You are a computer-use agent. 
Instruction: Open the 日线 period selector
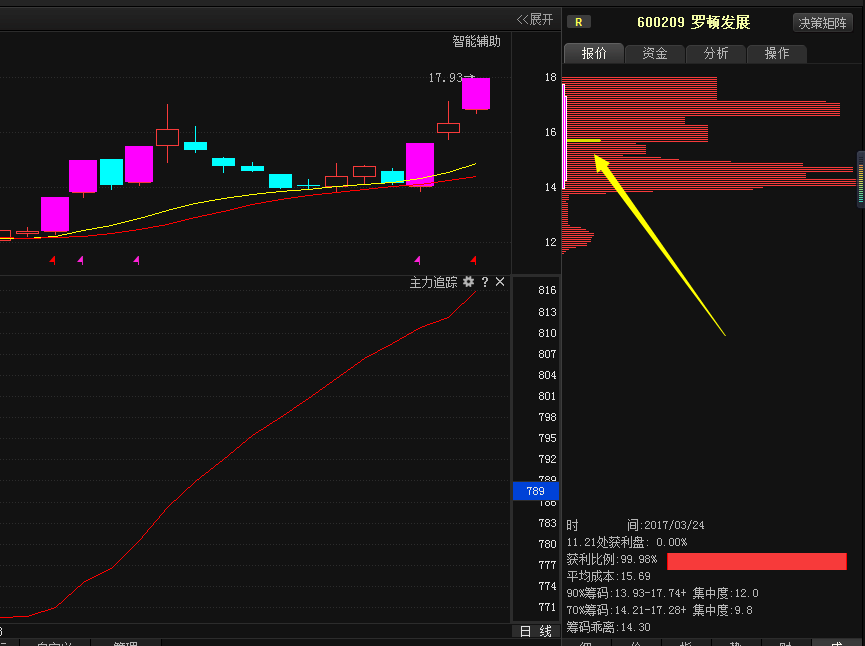(535, 631)
